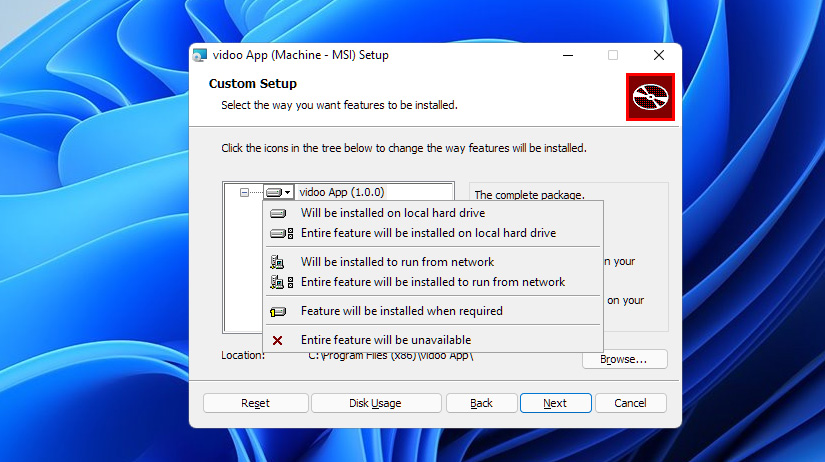The image size is (825, 462).
Task: Open Disk Usage details
Action: coord(376,403)
